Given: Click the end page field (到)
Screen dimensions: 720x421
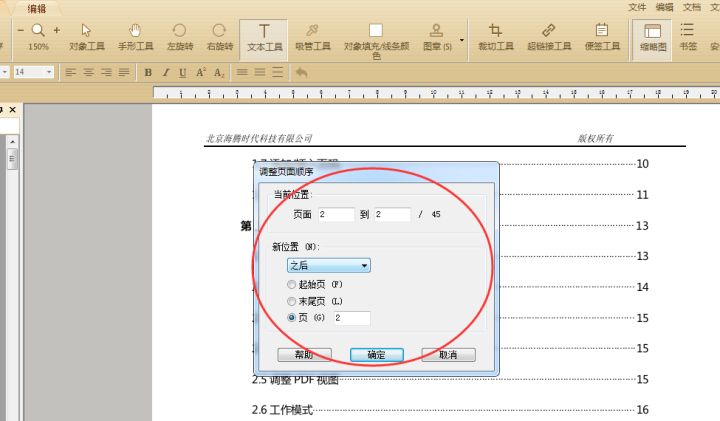Looking at the screenshot, I should pos(393,214).
